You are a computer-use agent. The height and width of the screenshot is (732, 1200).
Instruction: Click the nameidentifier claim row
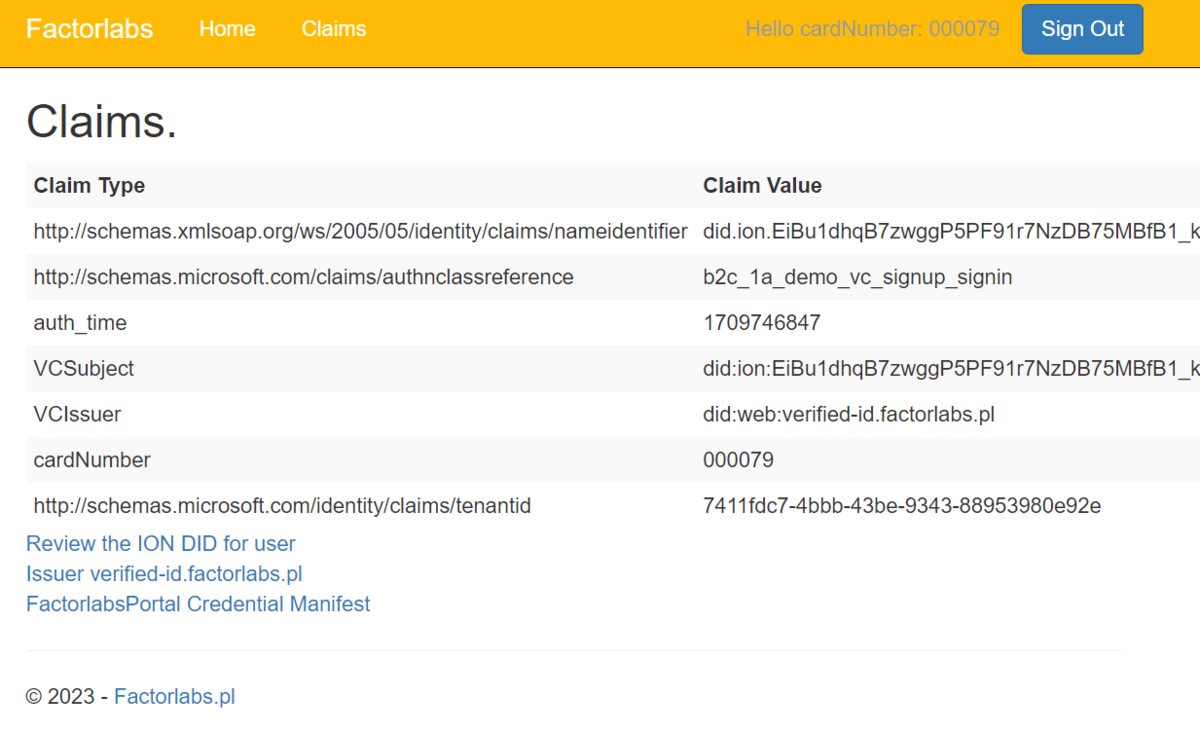[360, 231]
